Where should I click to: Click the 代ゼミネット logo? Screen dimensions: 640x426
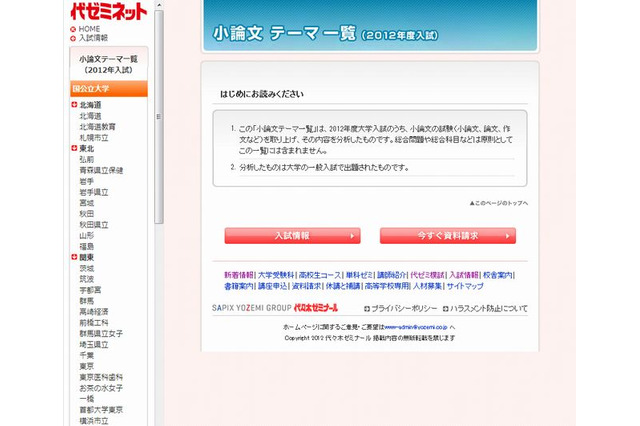pyautogui.click(x=109, y=11)
